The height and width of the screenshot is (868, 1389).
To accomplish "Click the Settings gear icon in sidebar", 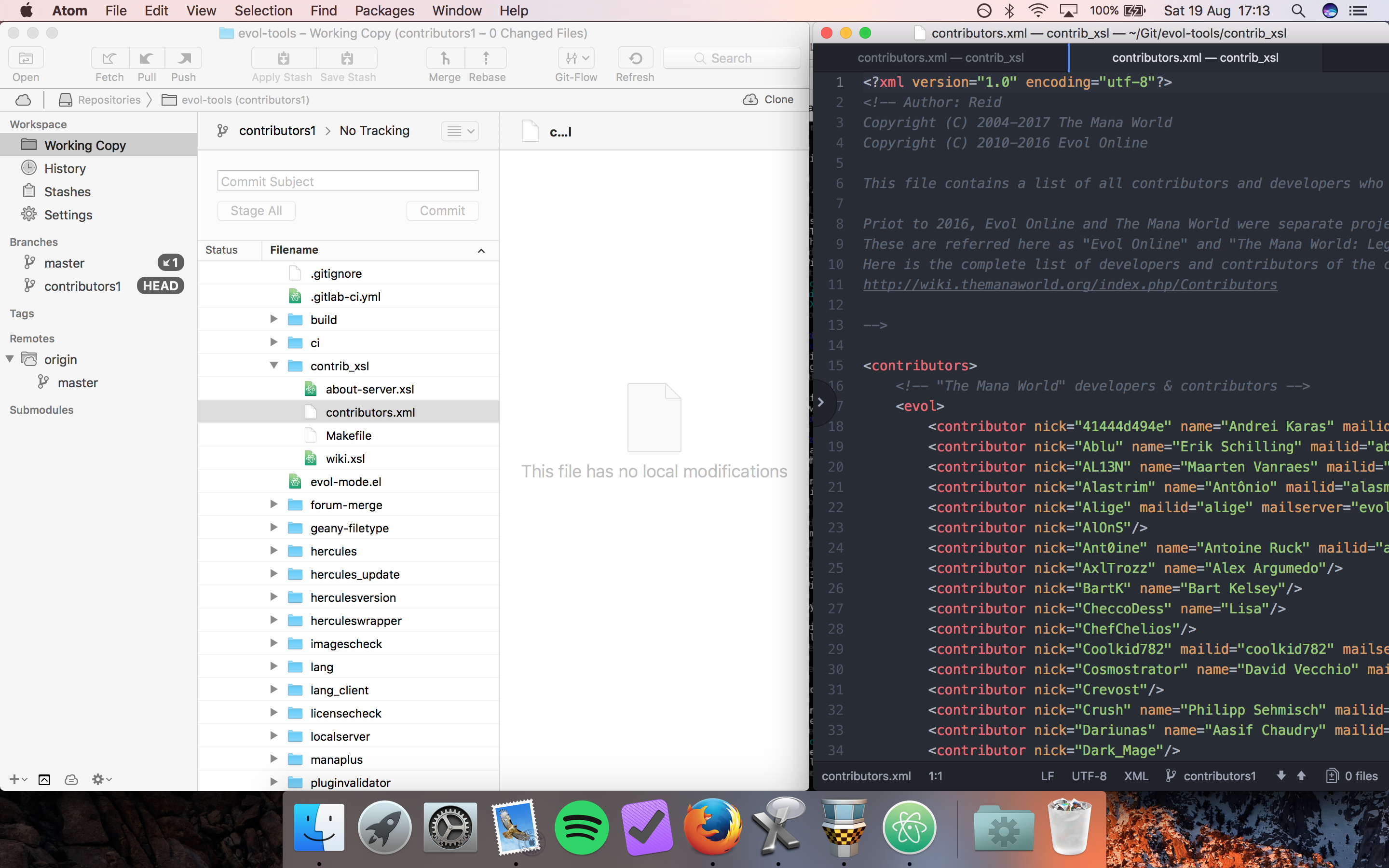I will point(29,214).
